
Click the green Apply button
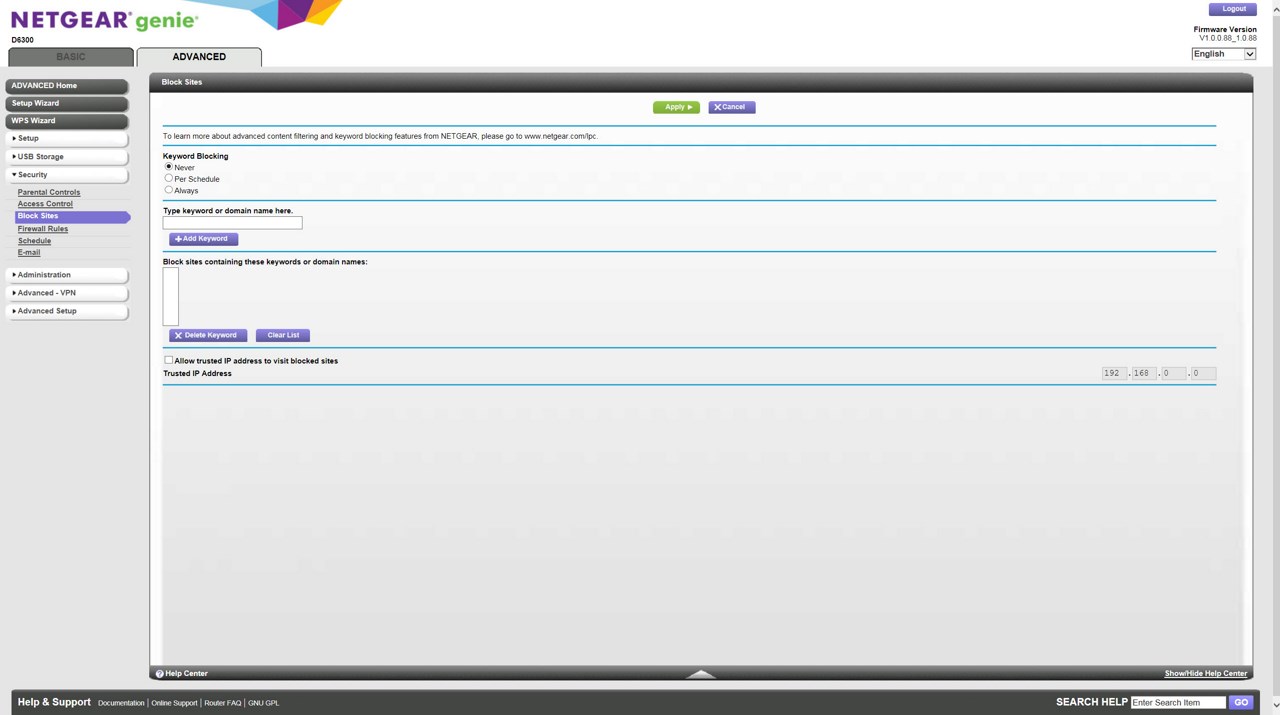pyautogui.click(x=676, y=107)
